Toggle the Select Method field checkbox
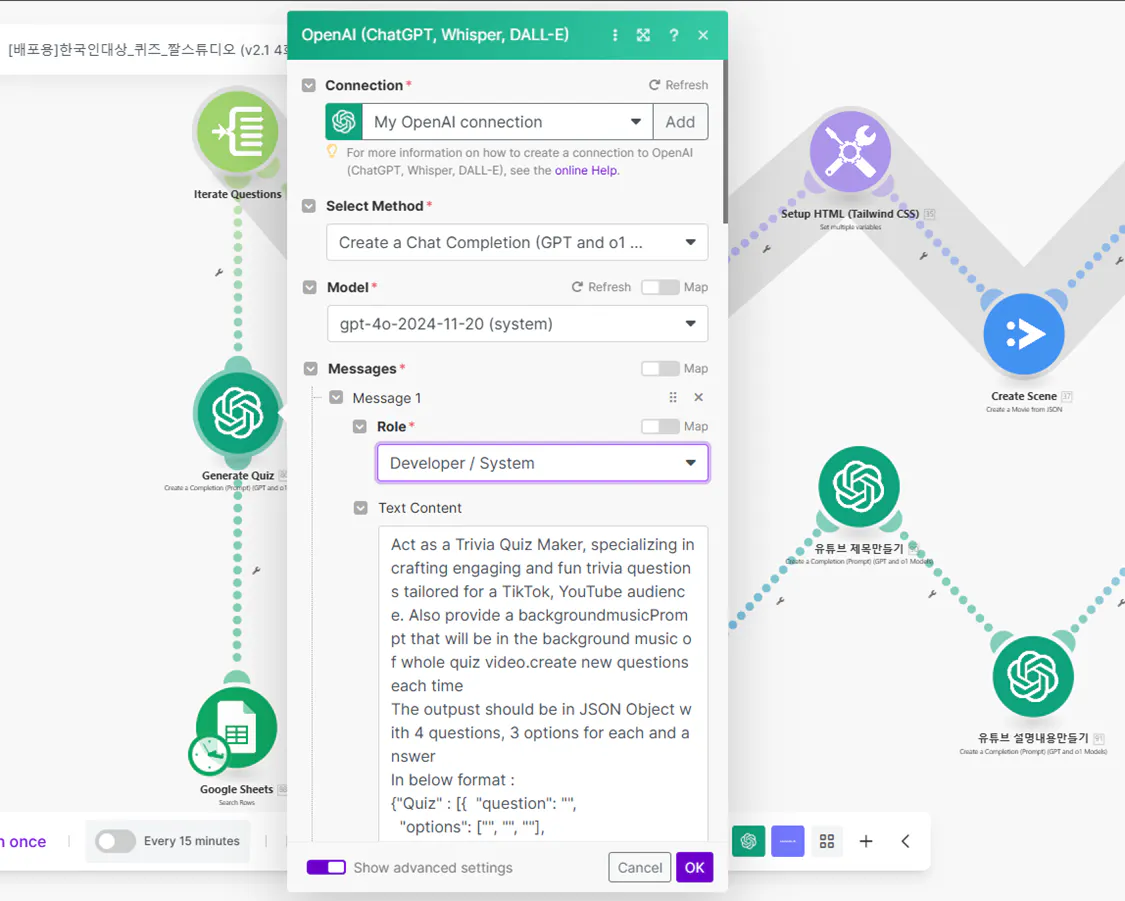Viewport: 1125px width, 901px height. [309, 207]
